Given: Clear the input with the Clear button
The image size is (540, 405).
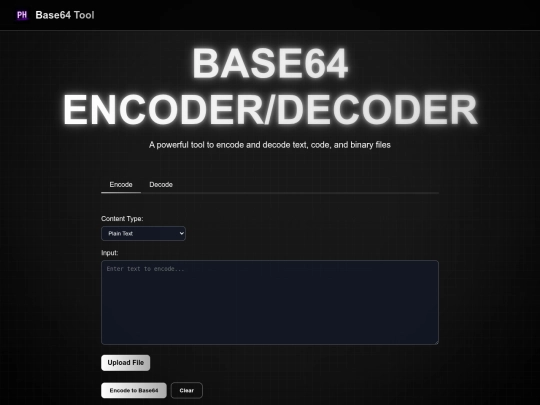Looking at the screenshot, I should pyautogui.click(x=187, y=390).
